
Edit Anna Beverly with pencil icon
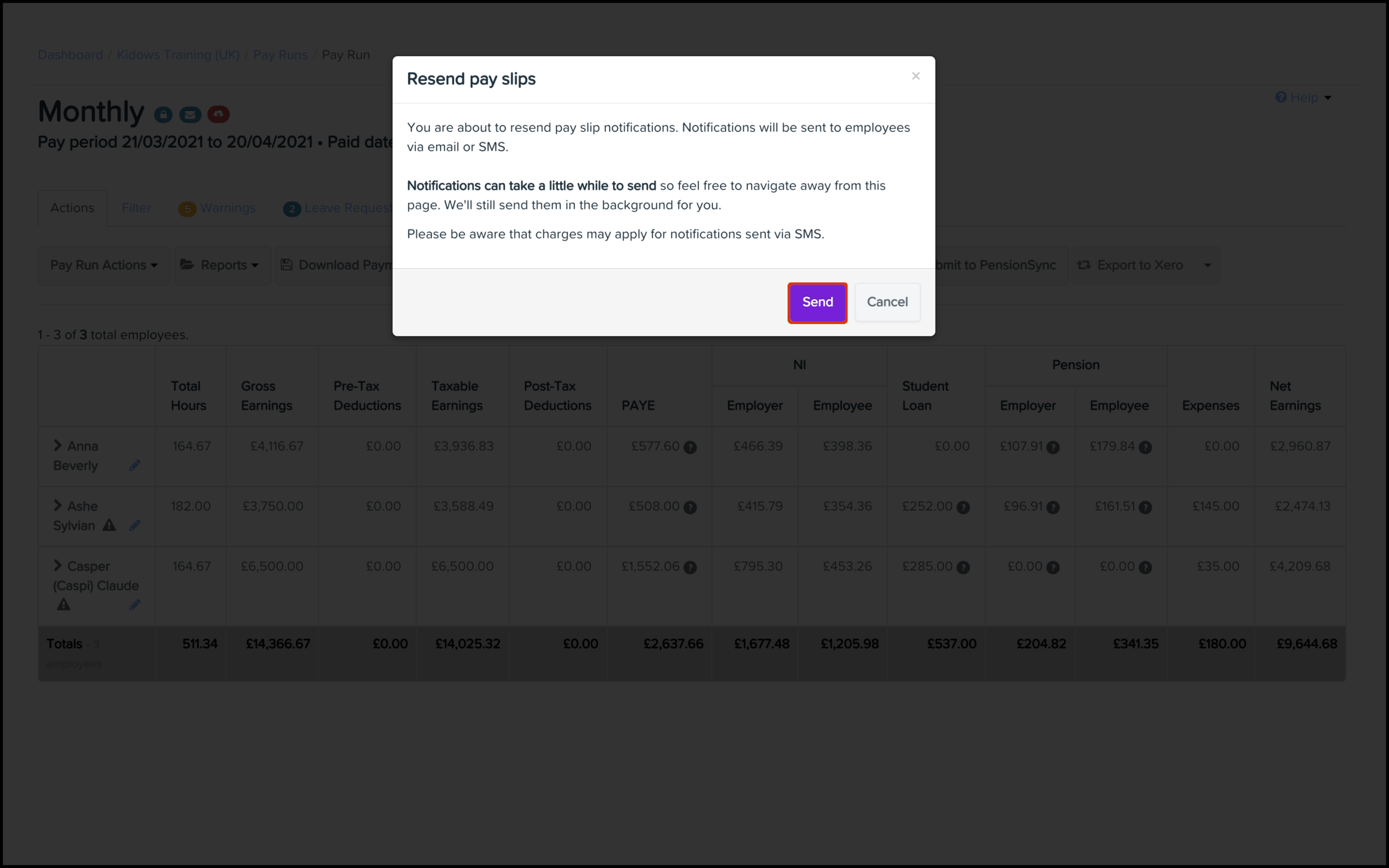tap(135, 465)
